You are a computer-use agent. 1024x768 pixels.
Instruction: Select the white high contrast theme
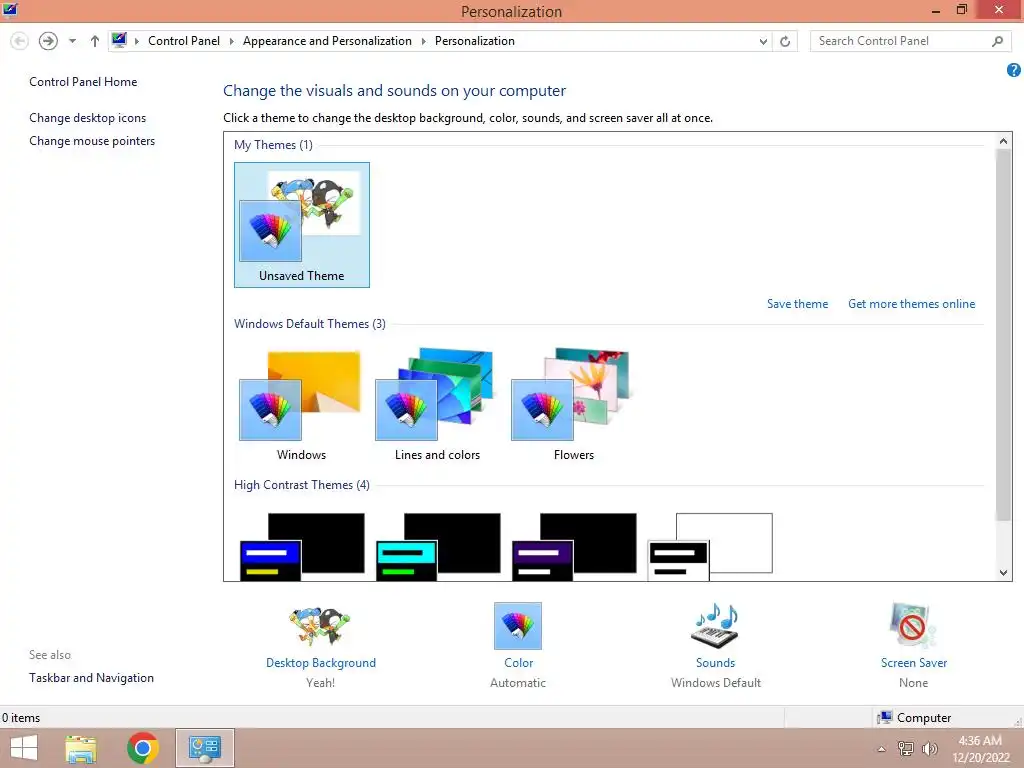pyautogui.click(x=710, y=546)
